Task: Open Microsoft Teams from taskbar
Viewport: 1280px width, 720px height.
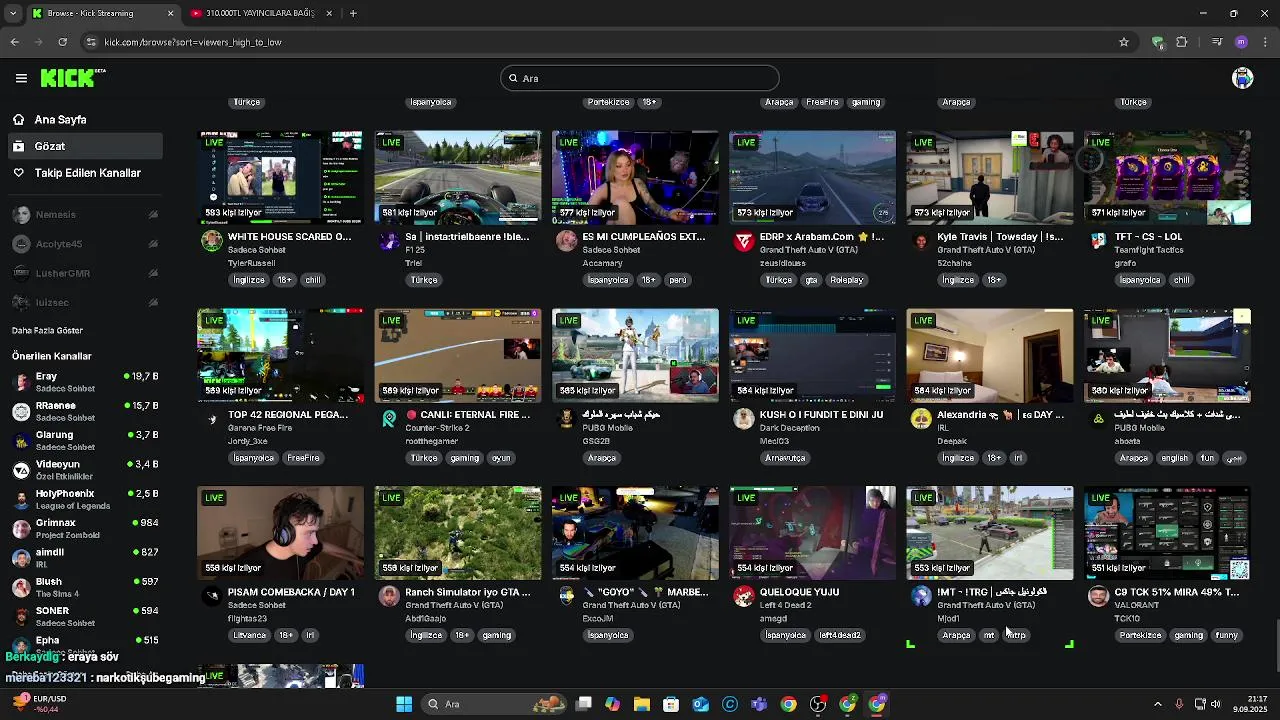Action: click(x=759, y=704)
